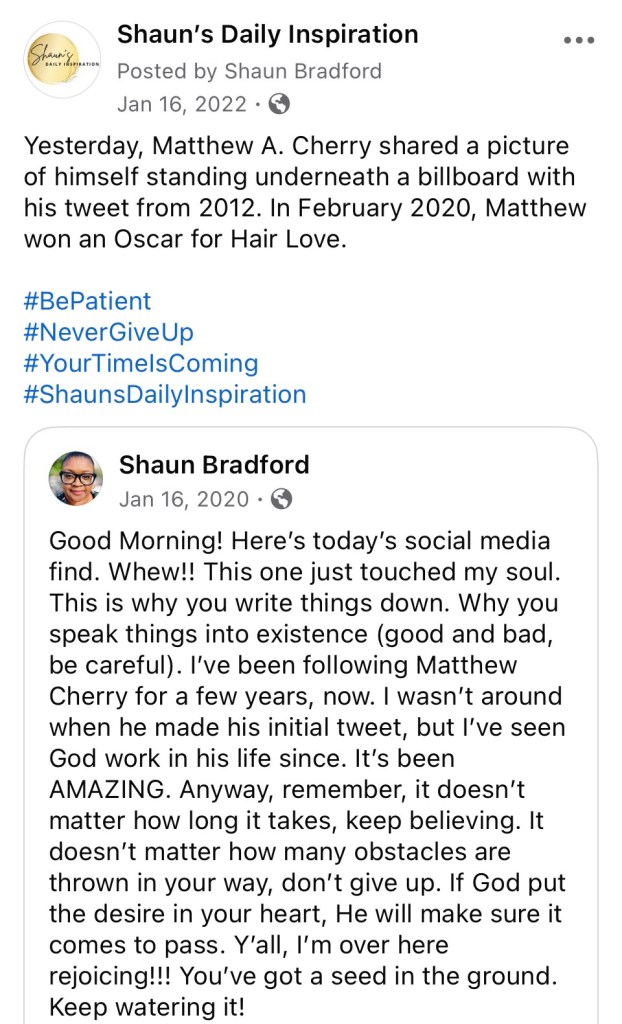The width and height of the screenshot is (622, 1024).
Task: Click the globe icon beside Jan 16, 2020
Action: click(x=283, y=498)
